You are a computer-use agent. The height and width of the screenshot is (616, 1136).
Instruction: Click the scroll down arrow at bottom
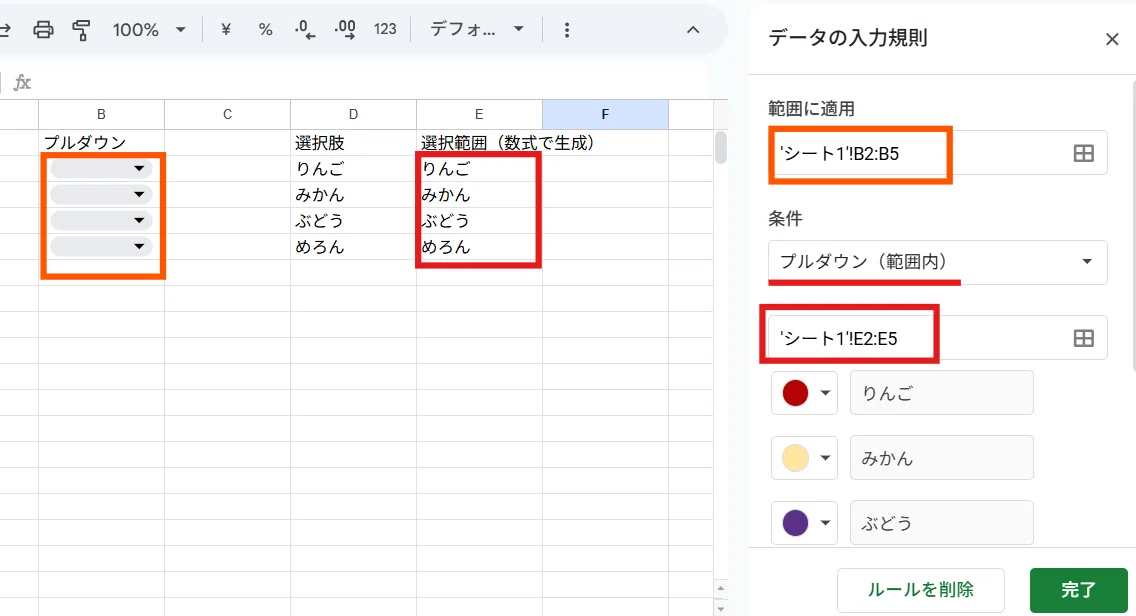tap(720, 608)
